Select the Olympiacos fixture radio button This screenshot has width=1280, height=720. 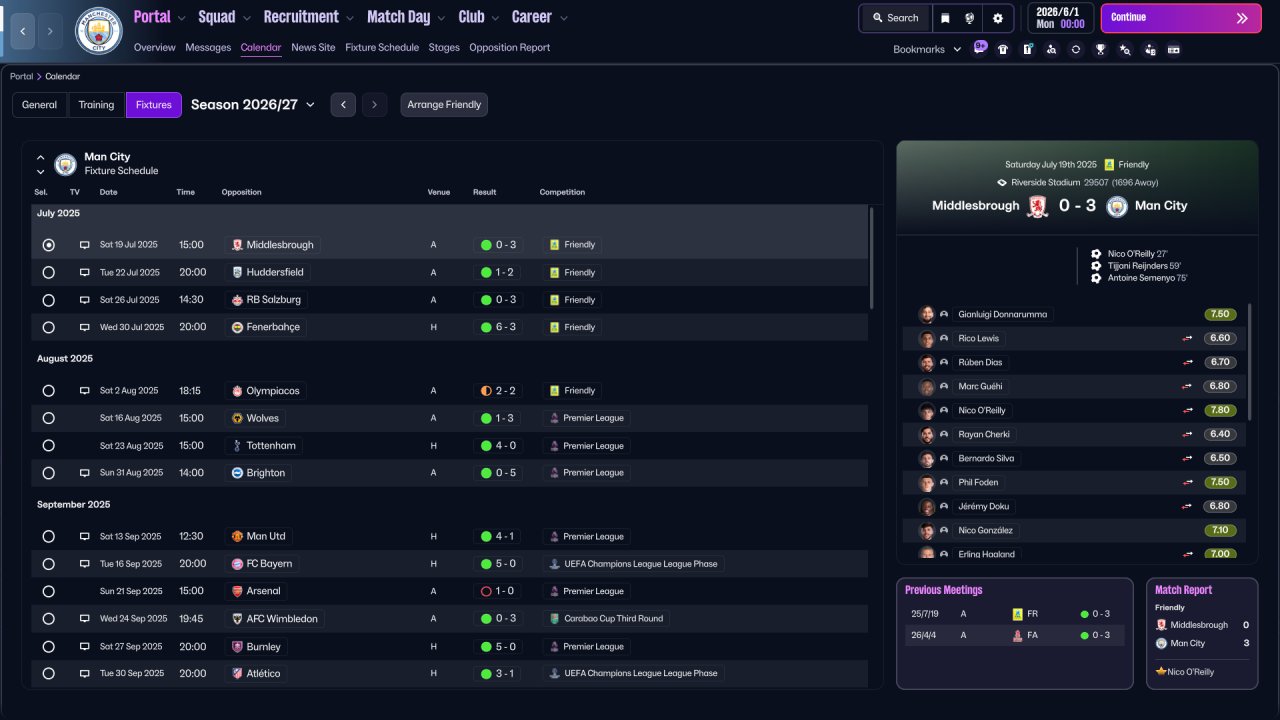click(48, 391)
